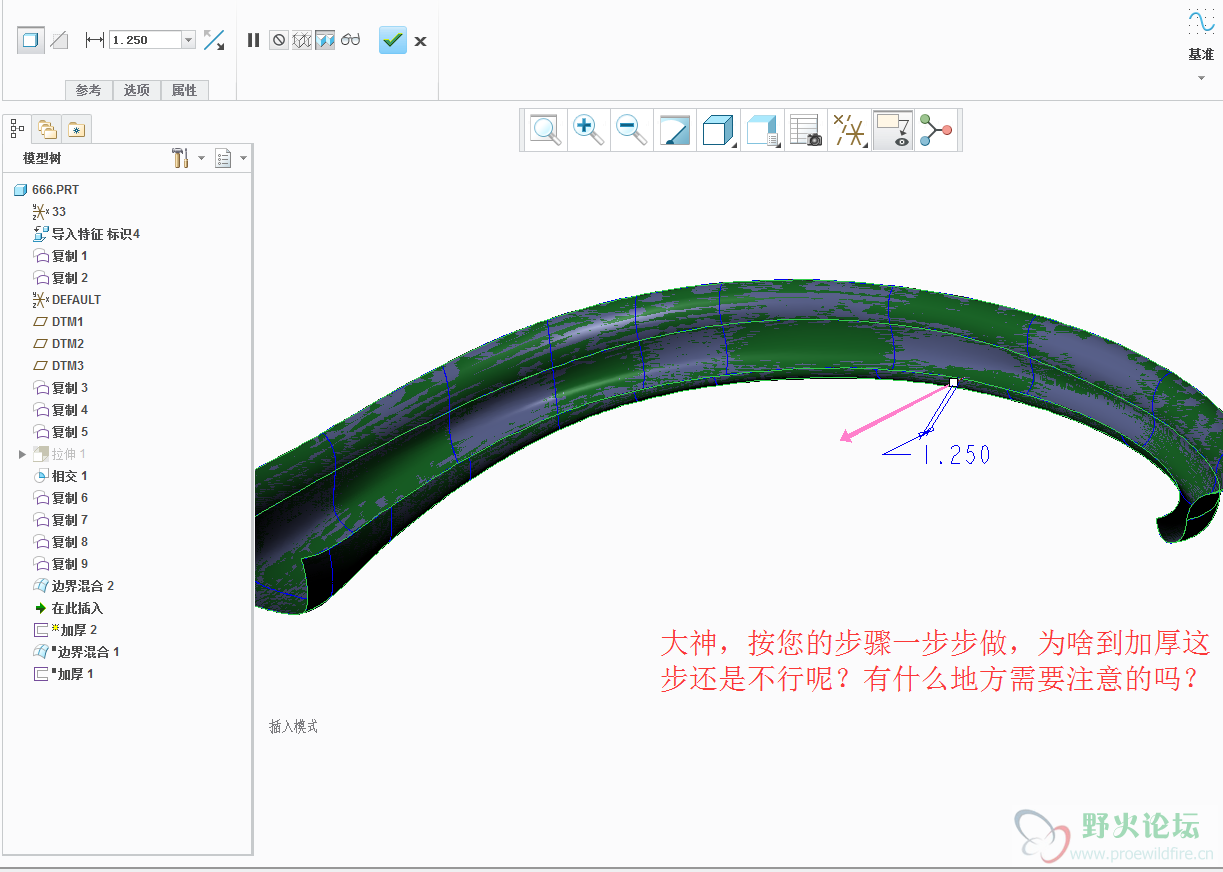Viewport: 1223px width, 872px height.
Task: Click the Repaint icon
Action: coord(674,130)
